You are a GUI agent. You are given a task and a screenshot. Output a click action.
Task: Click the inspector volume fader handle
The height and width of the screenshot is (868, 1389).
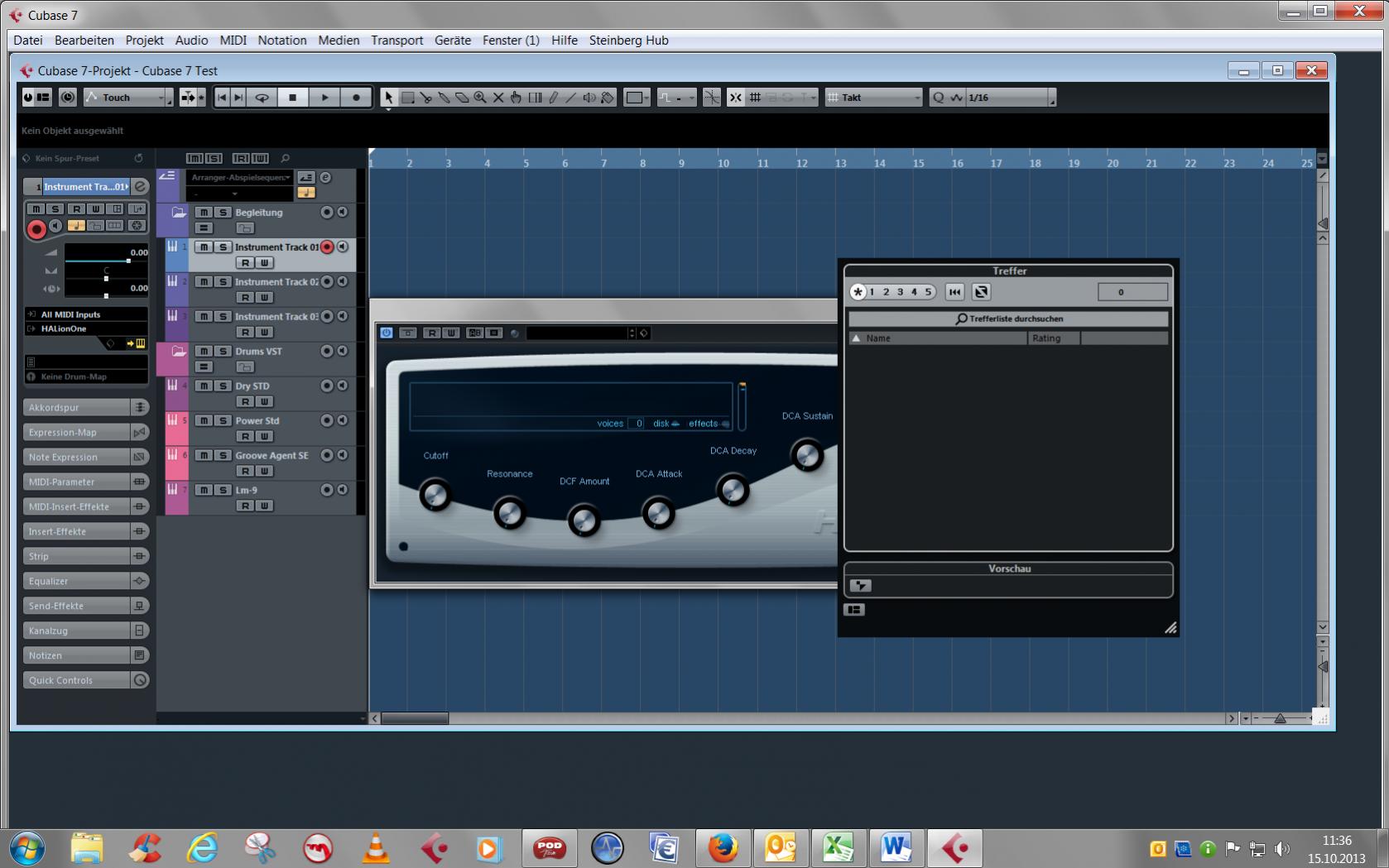click(128, 261)
